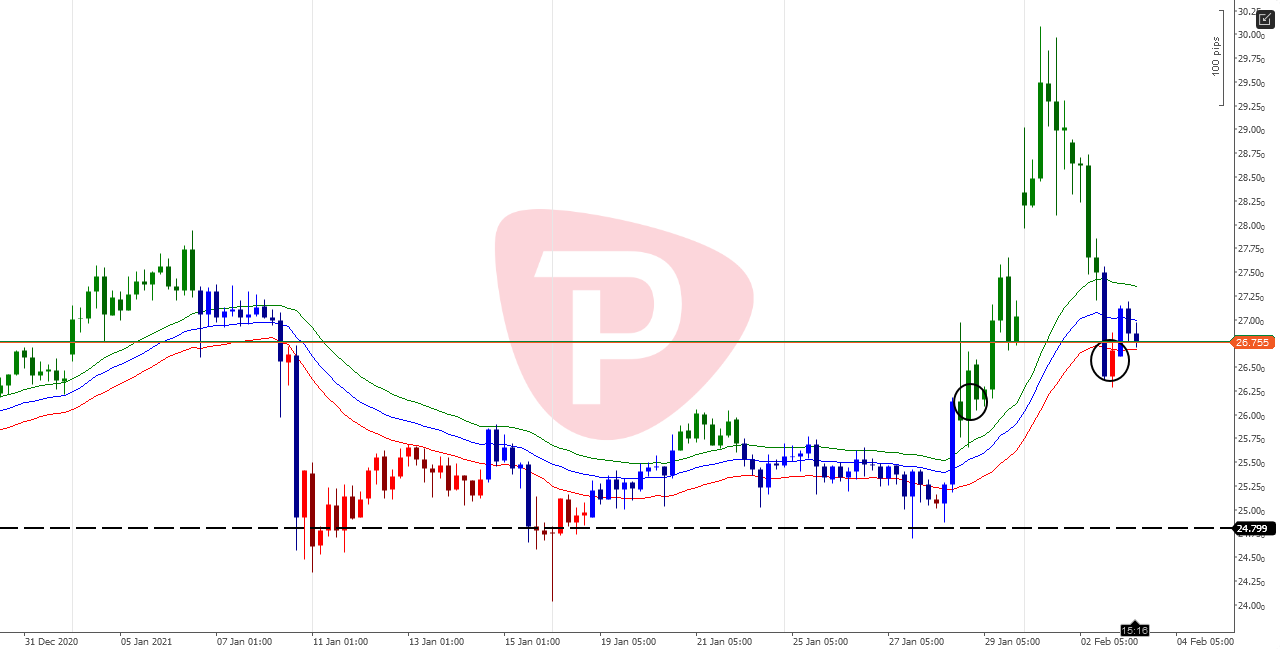Select the '05 Jan 2021' date label
Viewport: 1280px width, 649px height.
(145, 642)
